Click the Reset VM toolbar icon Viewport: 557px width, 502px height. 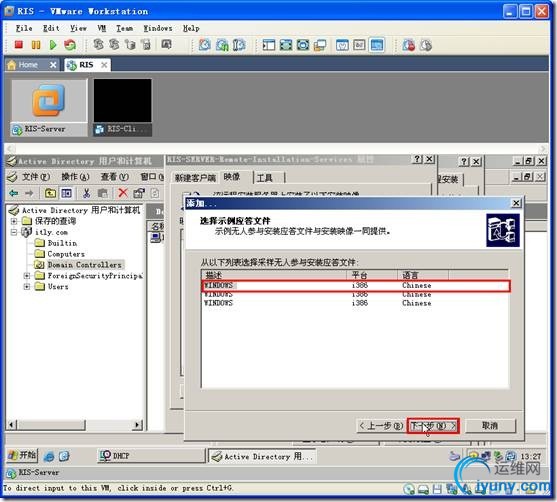click(x=70, y=45)
